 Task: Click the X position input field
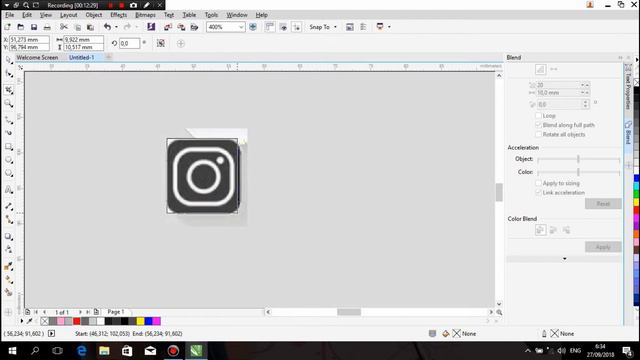(x=29, y=40)
